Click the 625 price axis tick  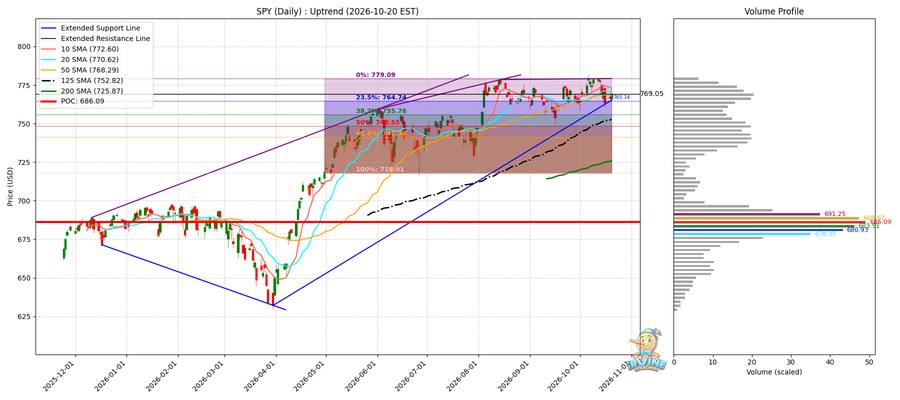click(26, 317)
